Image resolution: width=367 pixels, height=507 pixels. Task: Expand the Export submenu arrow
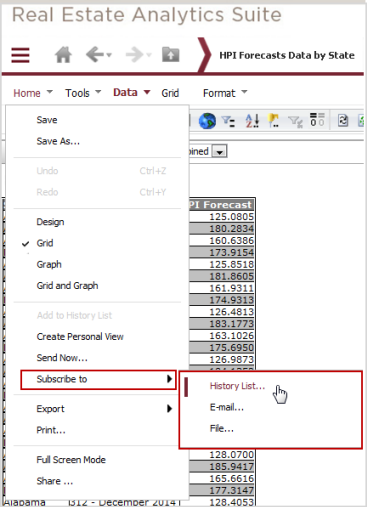(169, 409)
